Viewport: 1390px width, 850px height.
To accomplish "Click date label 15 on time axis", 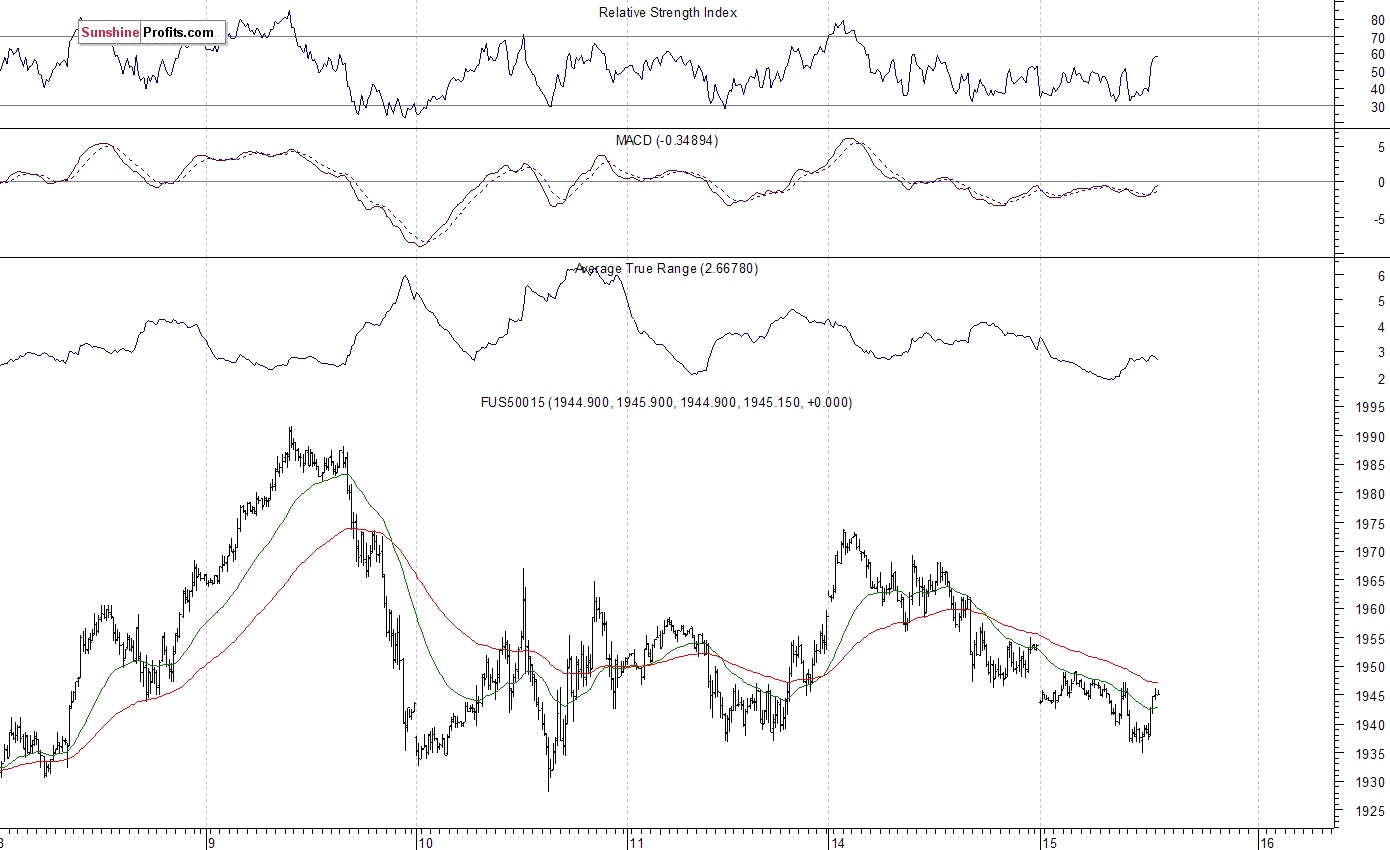I will click(1050, 842).
